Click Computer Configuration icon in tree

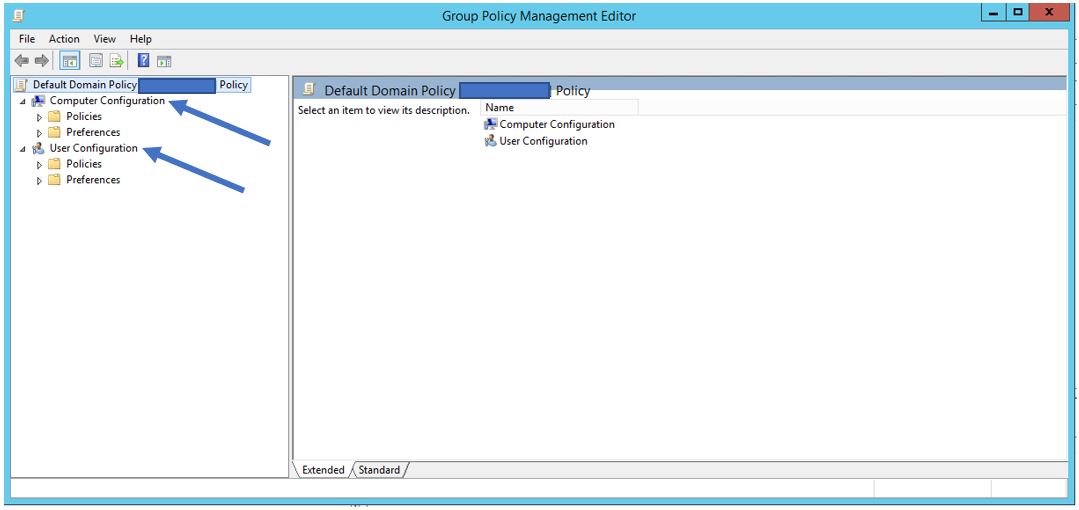point(38,101)
